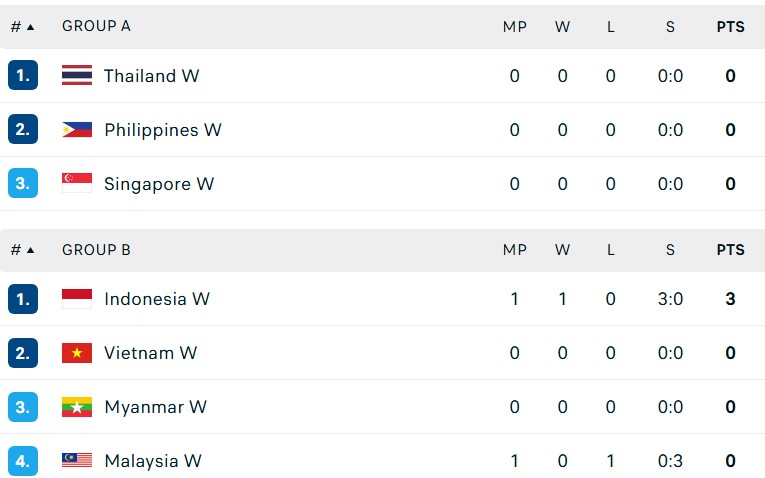Viewport: 765px width, 478px height.
Task: Click the Thailand flag icon
Action: tap(77, 76)
